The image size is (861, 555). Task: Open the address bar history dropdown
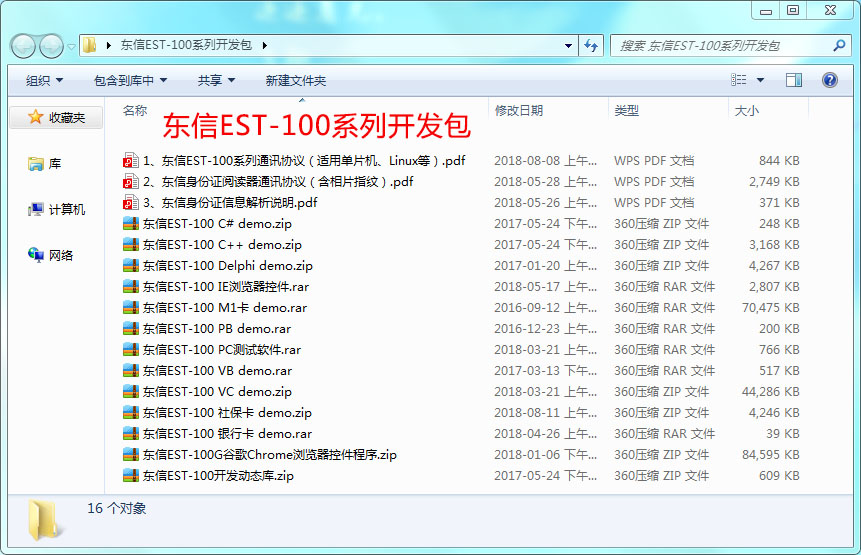pyautogui.click(x=568, y=46)
